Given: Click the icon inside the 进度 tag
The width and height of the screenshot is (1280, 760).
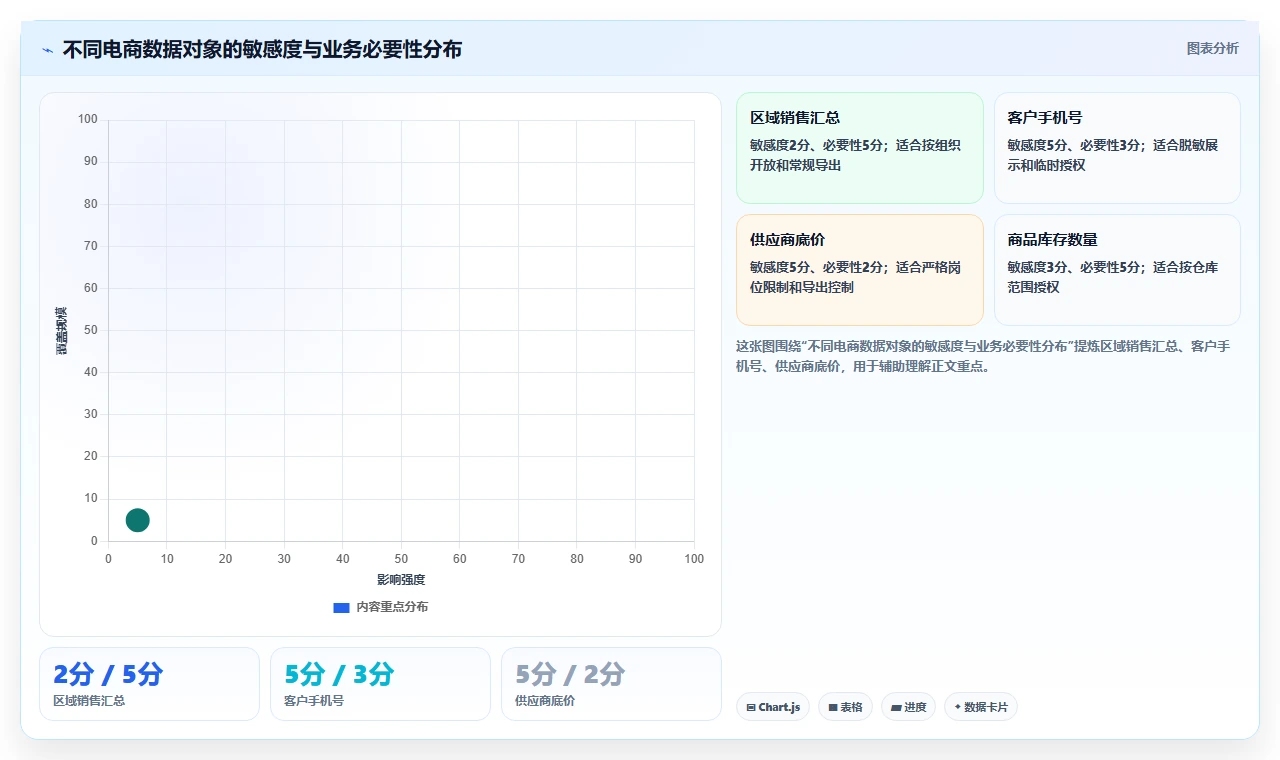Looking at the screenshot, I should click(896, 708).
